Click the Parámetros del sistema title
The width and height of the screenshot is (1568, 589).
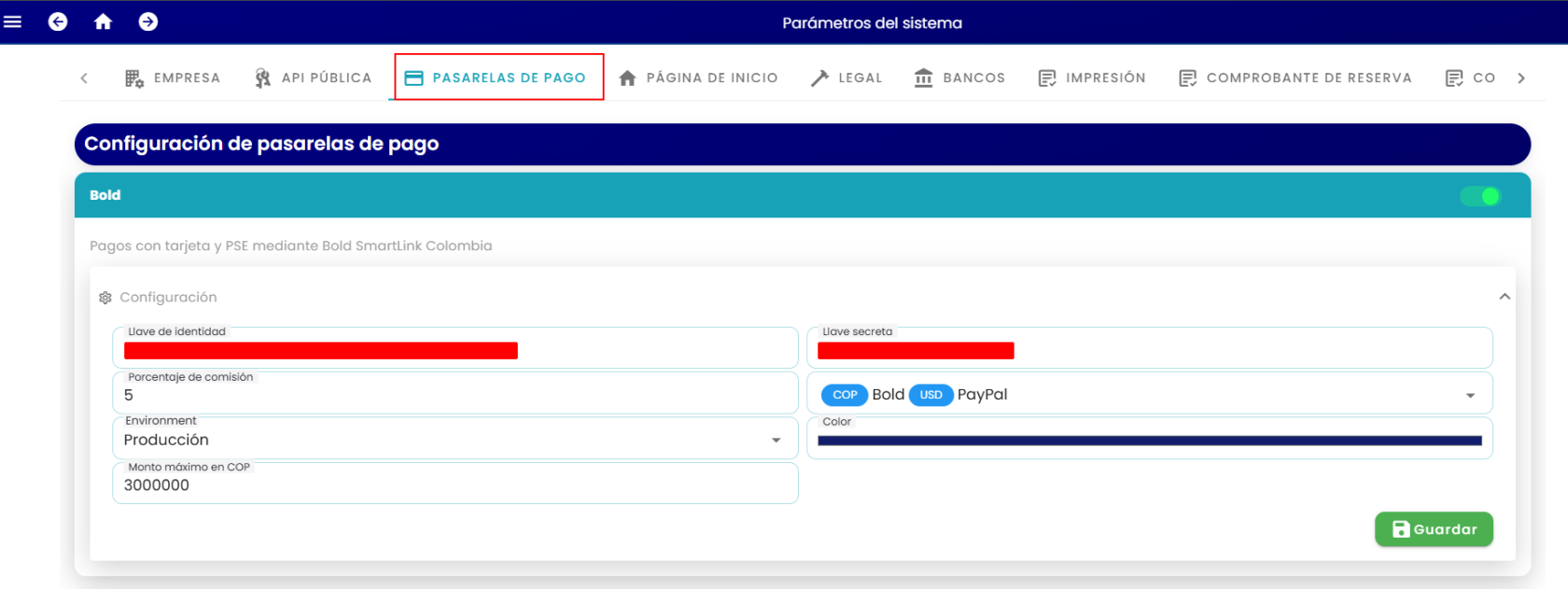click(x=872, y=22)
